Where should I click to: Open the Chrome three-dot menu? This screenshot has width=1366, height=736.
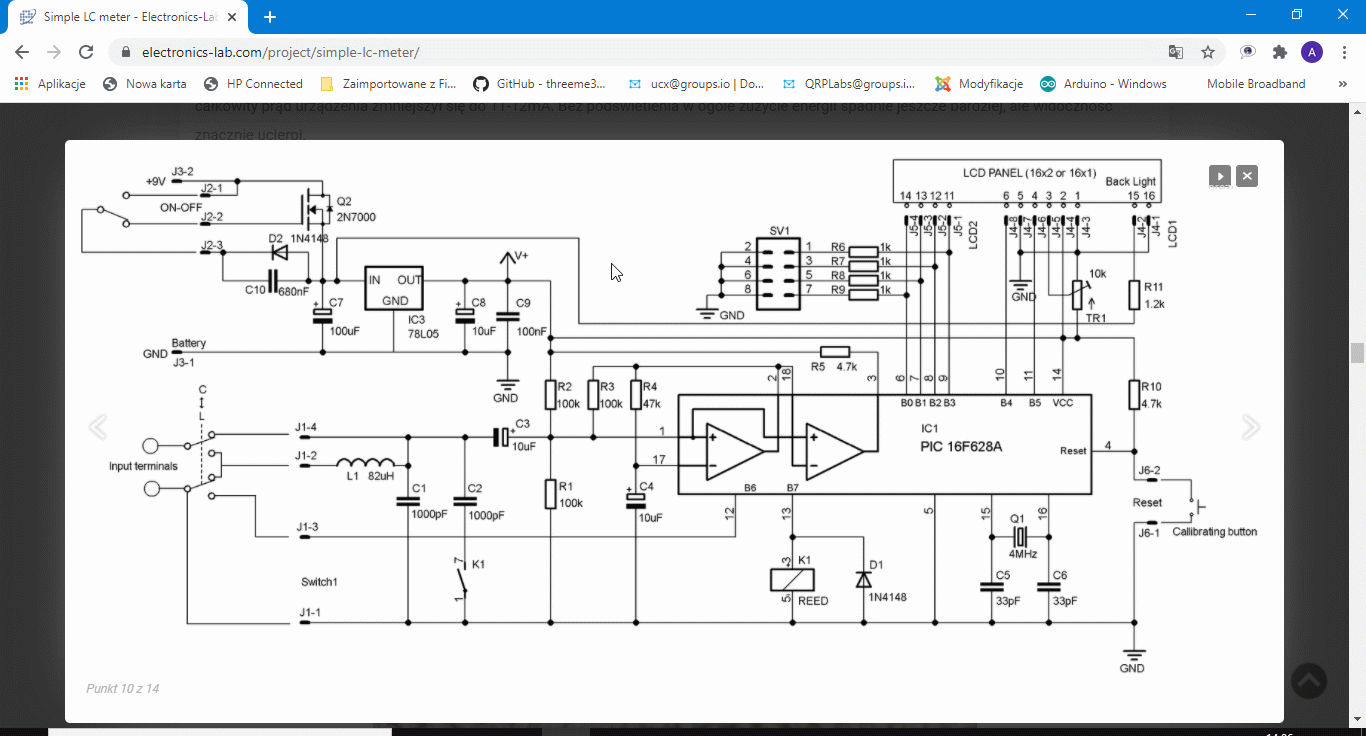[x=1344, y=52]
